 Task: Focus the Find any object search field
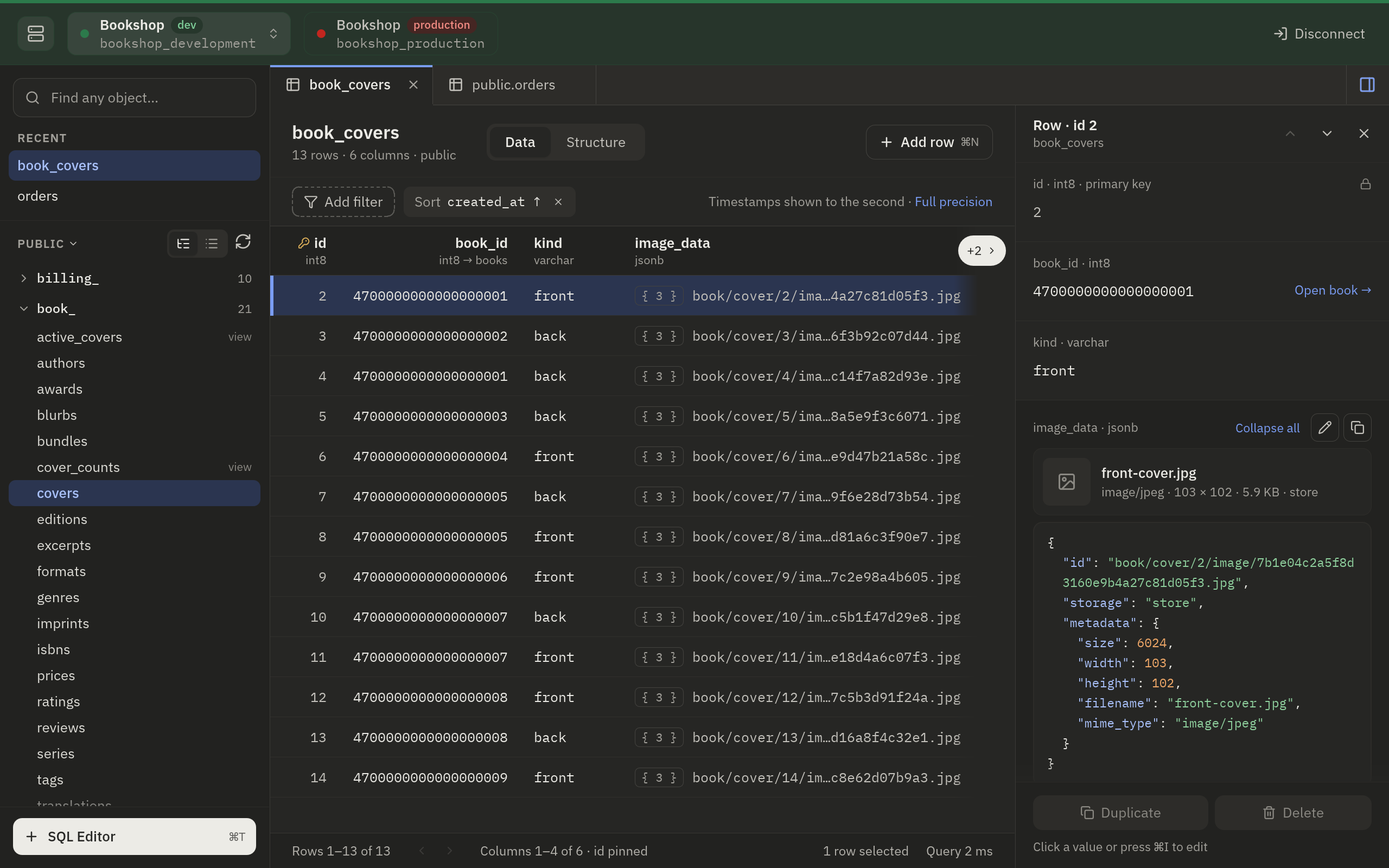135,98
